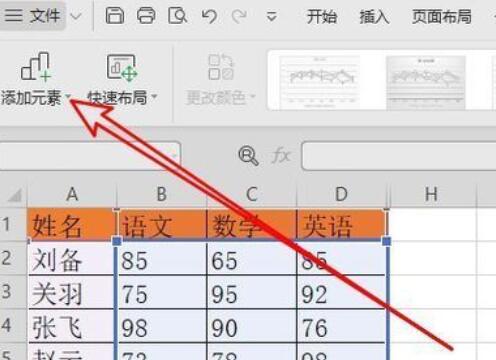Click the 快速布局 icon
The width and height of the screenshot is (496, 360).
pyautogui.click(x=122, y=68)
